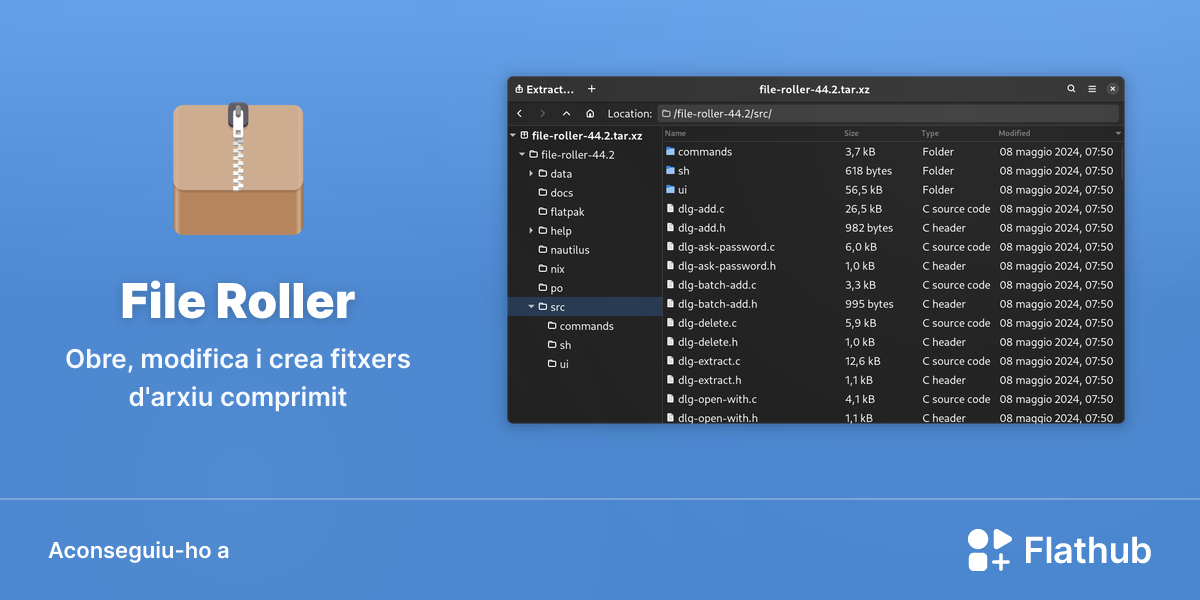The image size is (1200, 600).
Task: Click the dlg-ask-password.h file icon
Action: click(670, 266)
